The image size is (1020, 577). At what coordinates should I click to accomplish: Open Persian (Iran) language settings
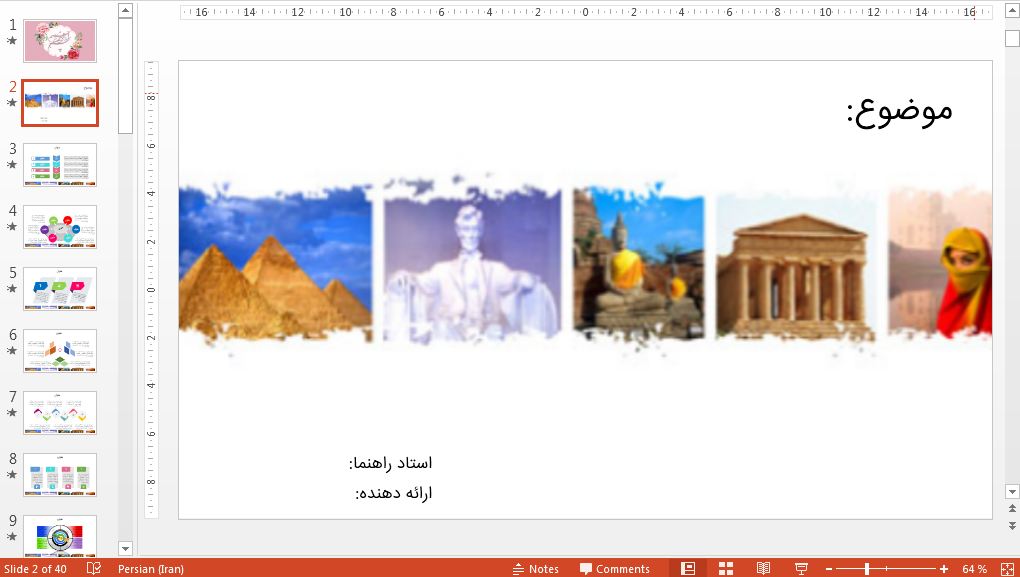point(150,568)
